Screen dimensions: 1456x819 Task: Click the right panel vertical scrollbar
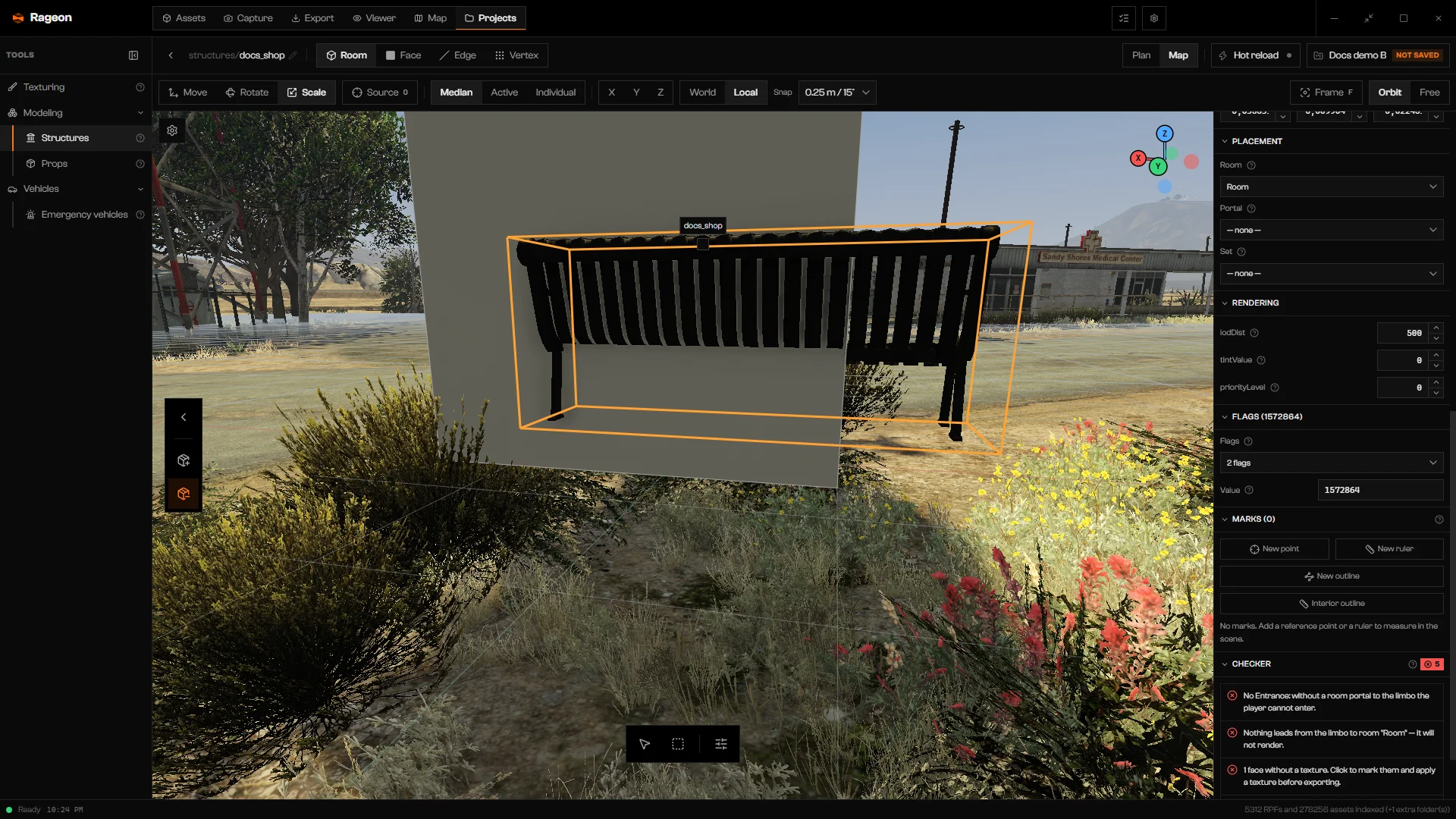tap(1452, 584)
